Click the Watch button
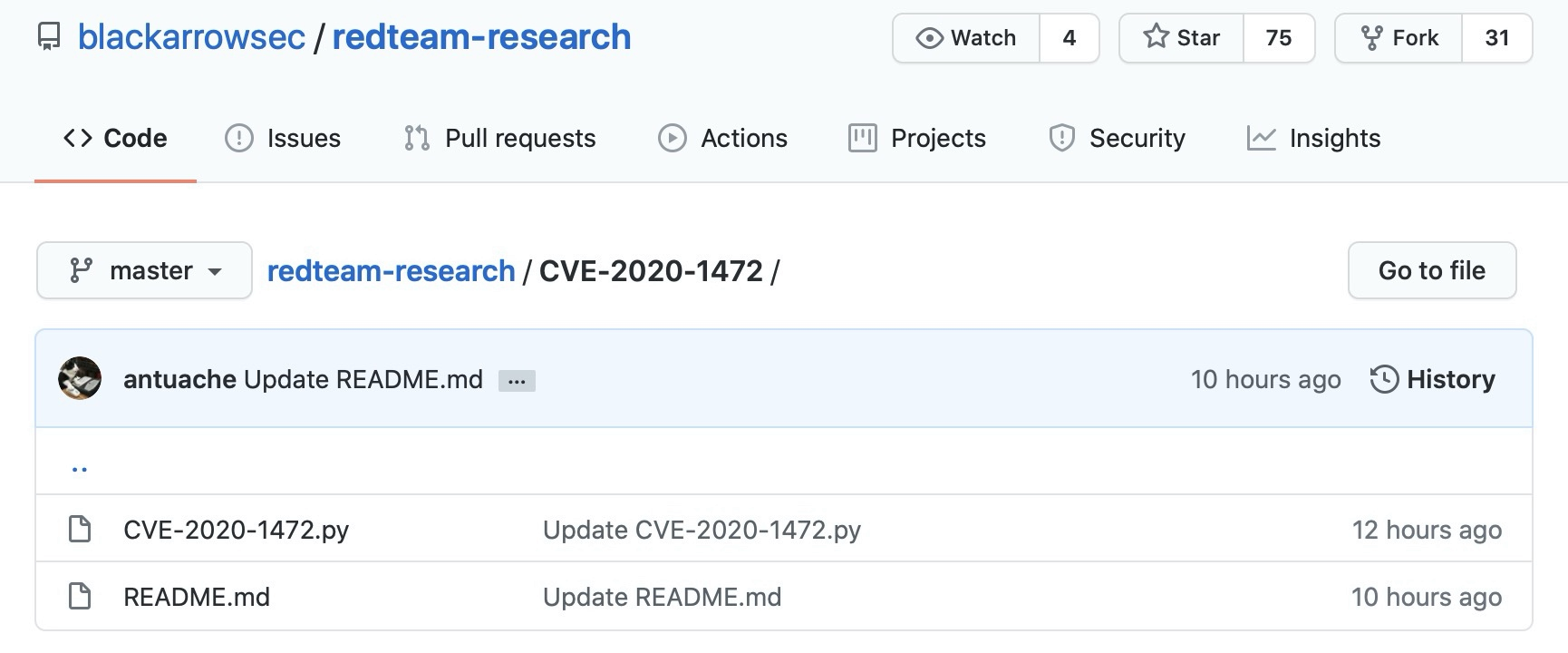 pos(966,38)
